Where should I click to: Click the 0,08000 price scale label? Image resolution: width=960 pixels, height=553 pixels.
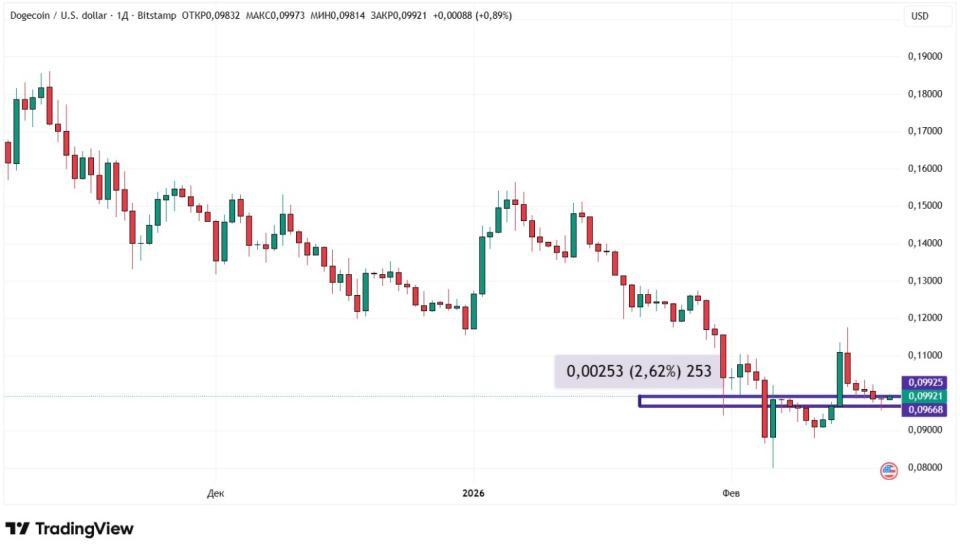923,468
